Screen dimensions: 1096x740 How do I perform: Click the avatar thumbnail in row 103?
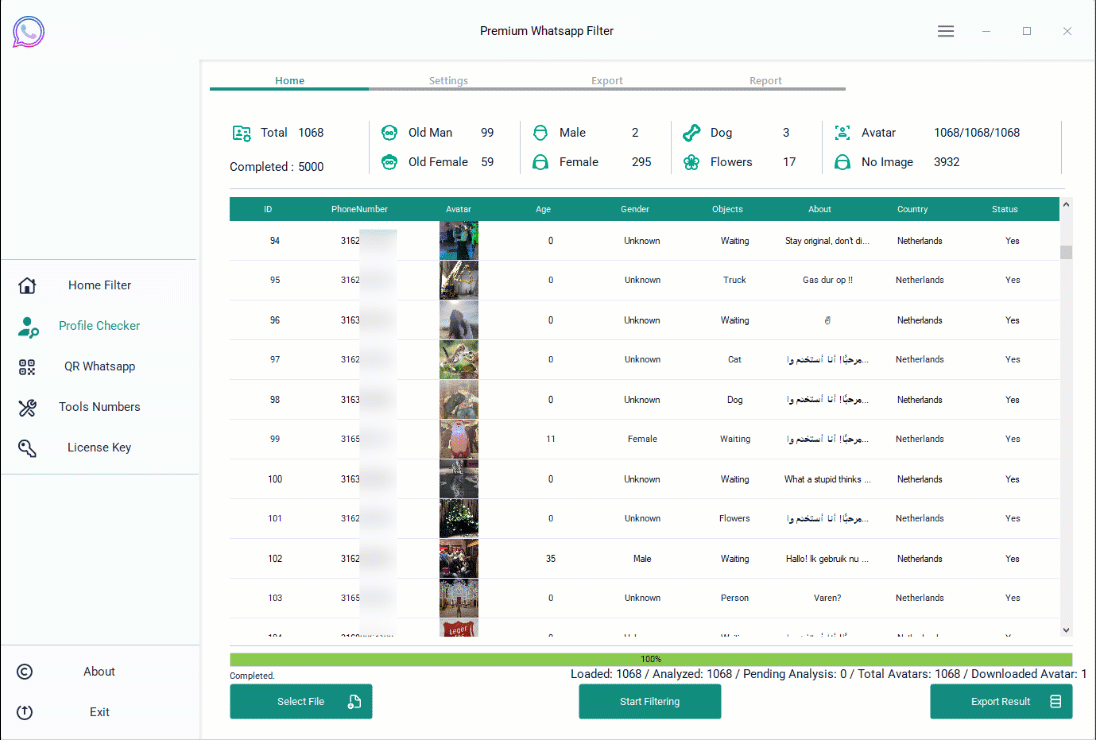(459, 598)
